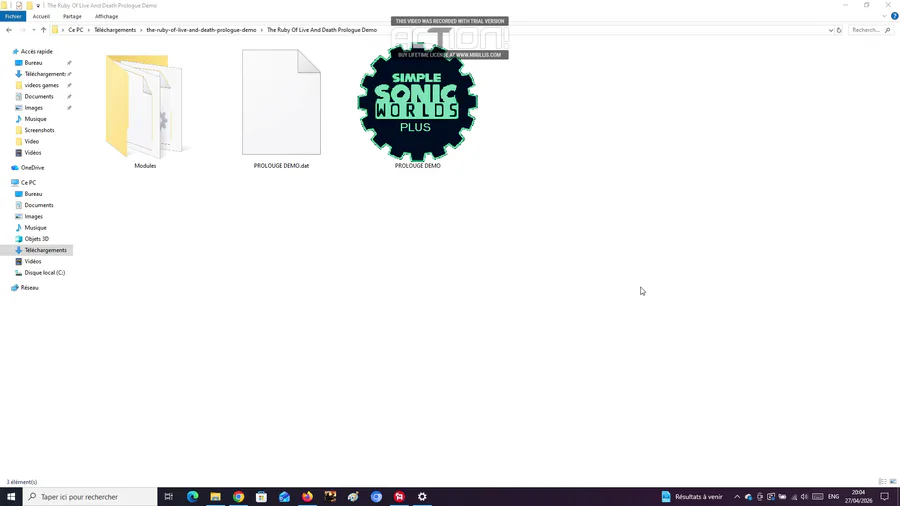Screen dimensions: 900x506
Task: Open Vidéos under Accès rapide
Action: coord(33,153)
